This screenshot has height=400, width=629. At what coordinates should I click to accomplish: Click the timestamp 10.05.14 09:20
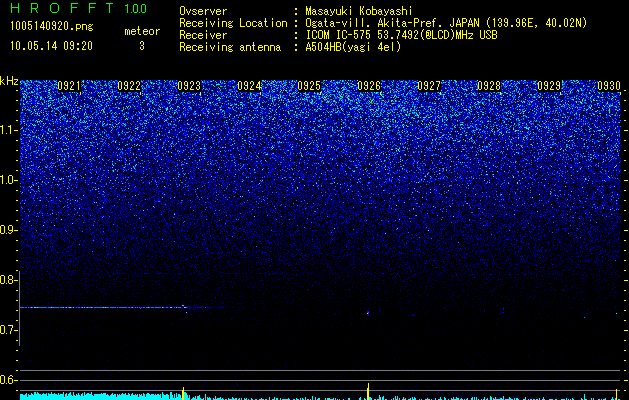[x=51, y=46]
